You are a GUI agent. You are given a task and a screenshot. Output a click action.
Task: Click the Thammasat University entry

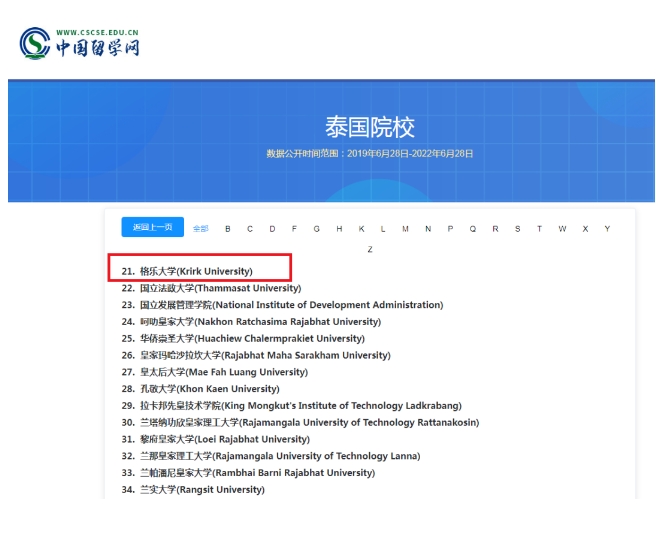[x=211, y=288]
